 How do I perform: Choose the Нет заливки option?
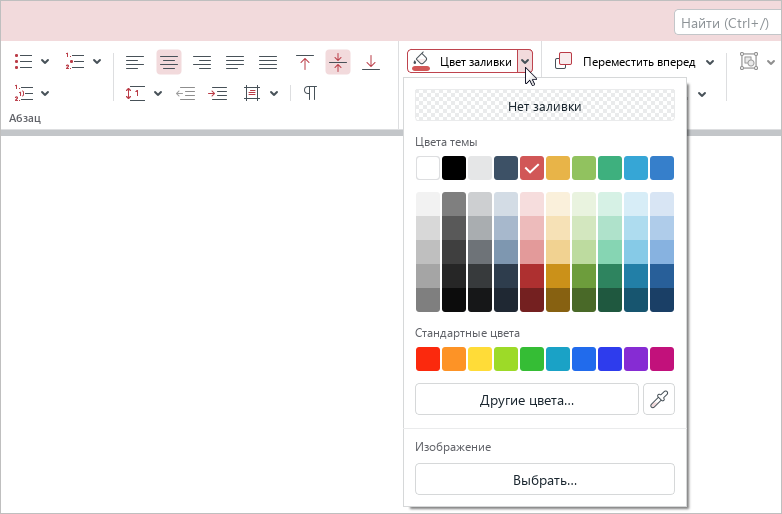pyautogui.click(x=545, y=106)
